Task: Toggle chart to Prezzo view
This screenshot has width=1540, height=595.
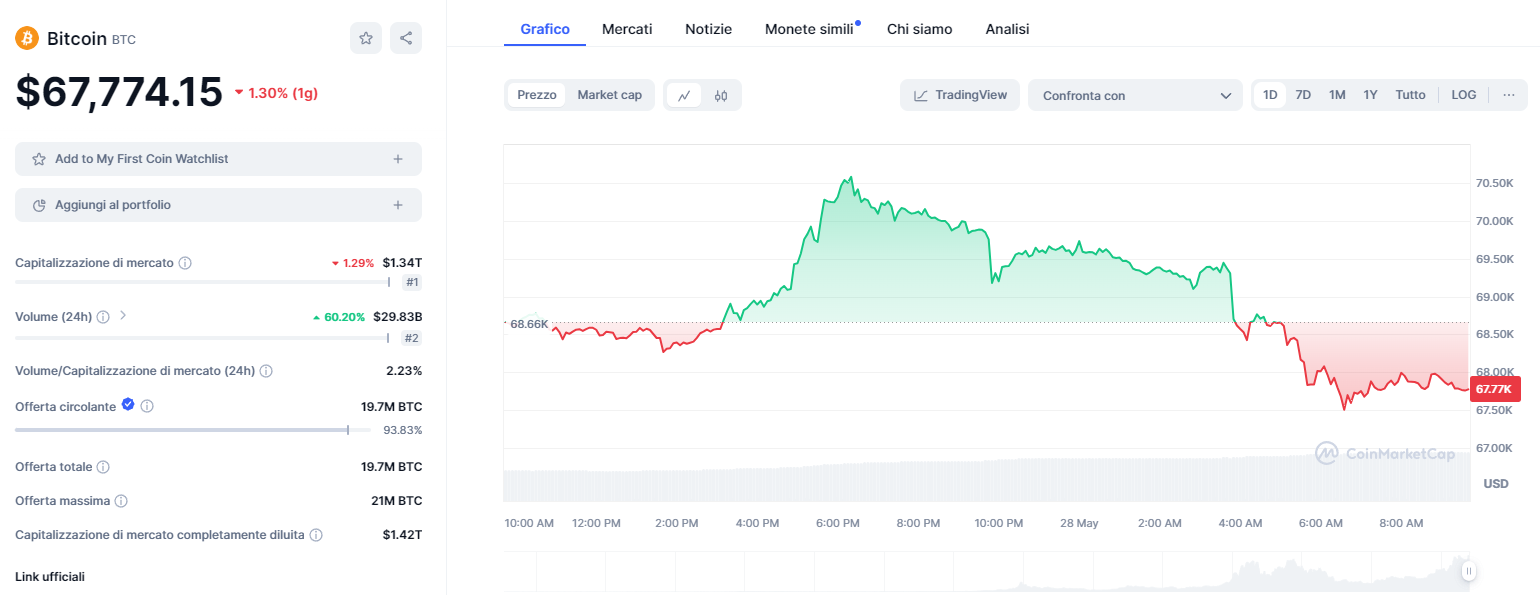Action: click(x=537, y=95)
